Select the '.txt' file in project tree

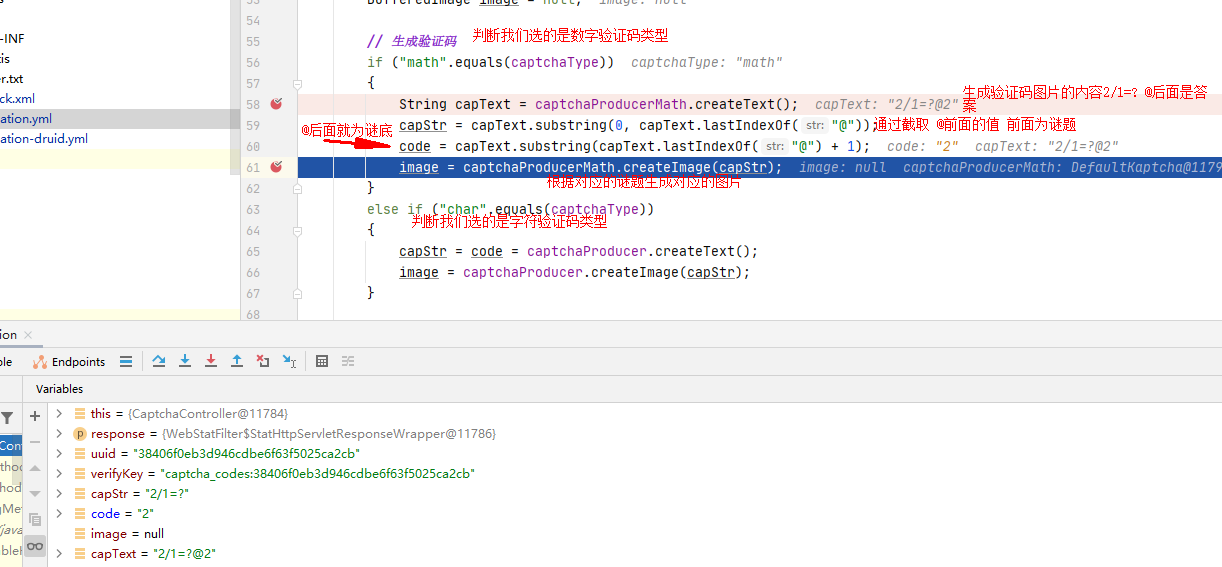(12, 78)
